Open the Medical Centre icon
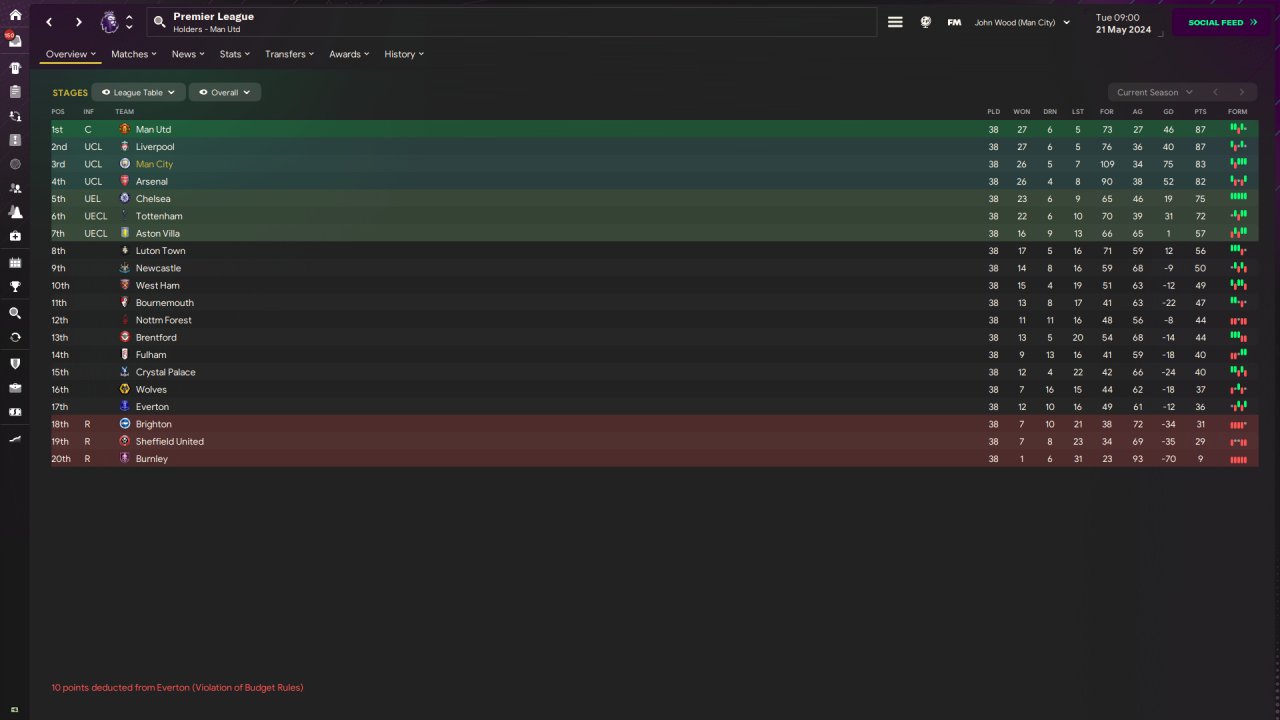 [15, 236]
